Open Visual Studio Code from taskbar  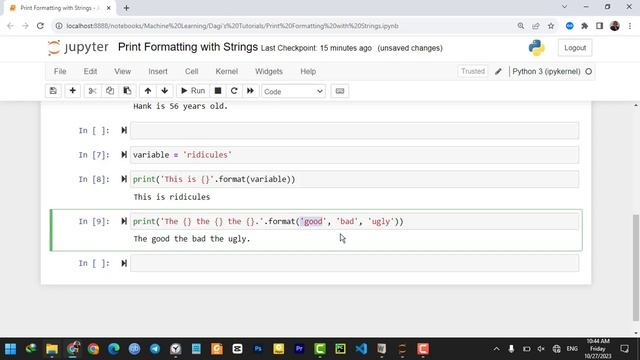361,349
